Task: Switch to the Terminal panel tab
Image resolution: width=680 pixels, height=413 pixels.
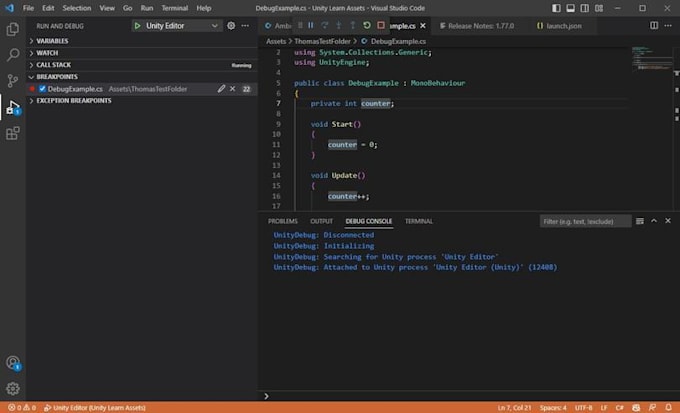Action: pyautogui.click(x=418, y=221)
